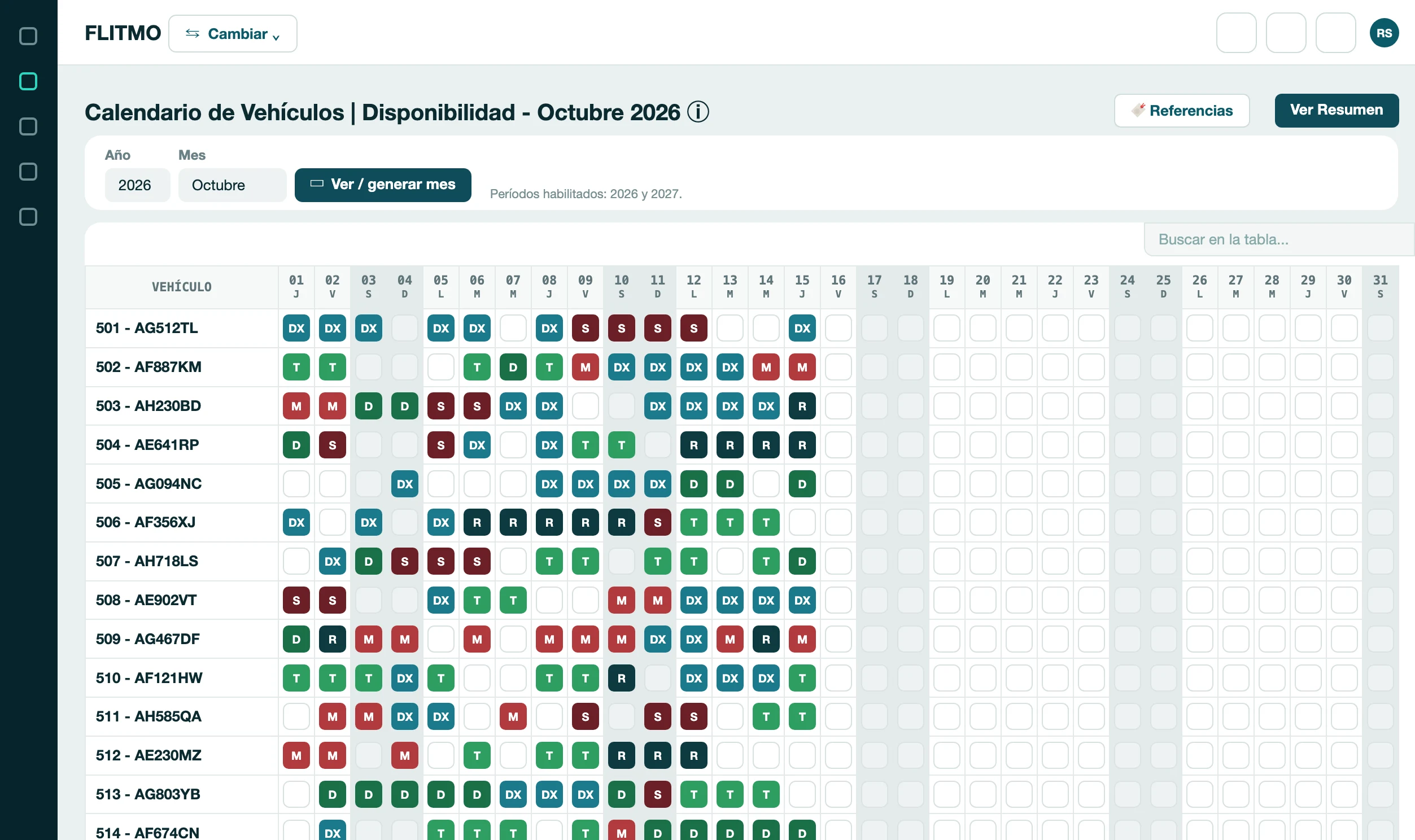The width and height of the screenshot is (1415, 840).
Task: Click the VEHÍCULO column header
Action: [182, 287]
